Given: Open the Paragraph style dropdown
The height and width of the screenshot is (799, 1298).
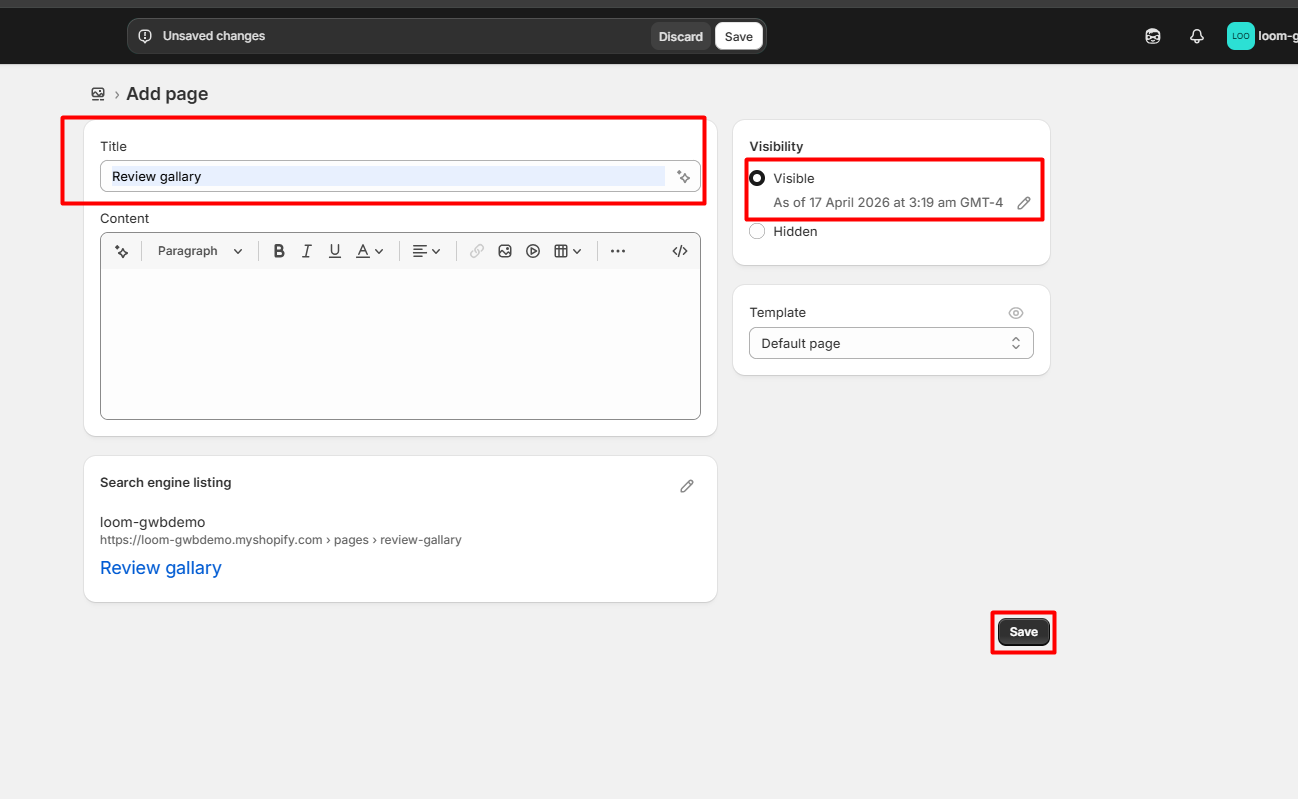Looking at the screenshot, I should coord(200,251).
